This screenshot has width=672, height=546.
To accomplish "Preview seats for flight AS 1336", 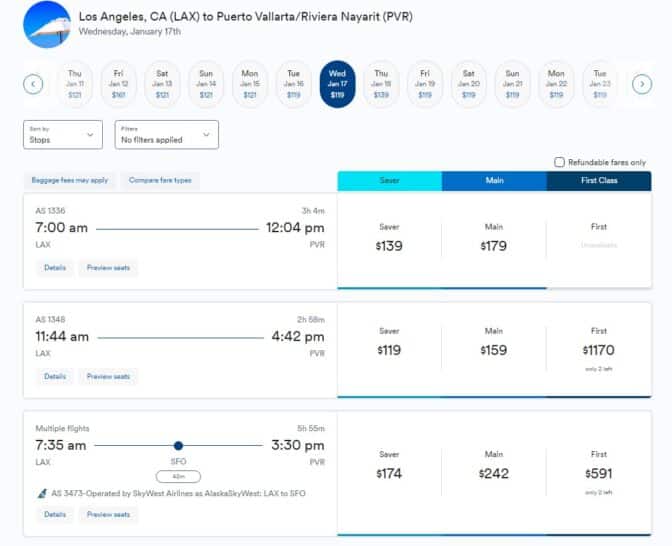I will click(108, 268).
